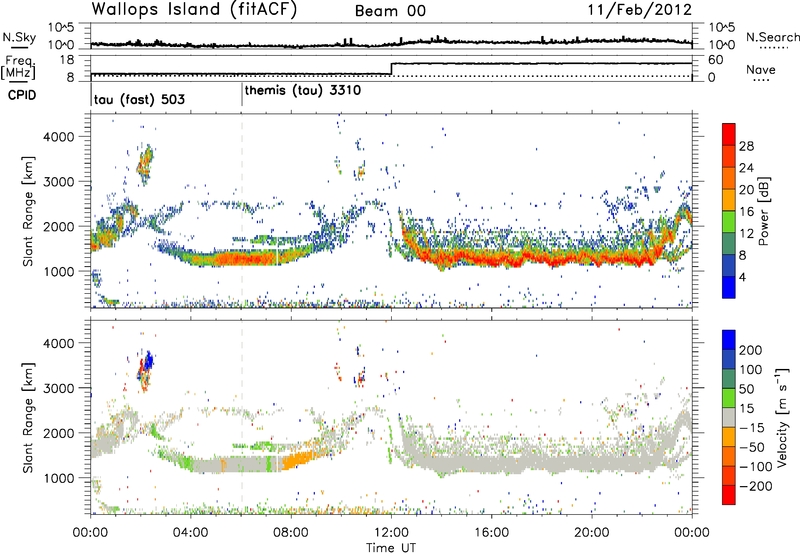This screenshot has width=800, height=554.
Task: Click the 'CPID' label
Action: (22, 95)
